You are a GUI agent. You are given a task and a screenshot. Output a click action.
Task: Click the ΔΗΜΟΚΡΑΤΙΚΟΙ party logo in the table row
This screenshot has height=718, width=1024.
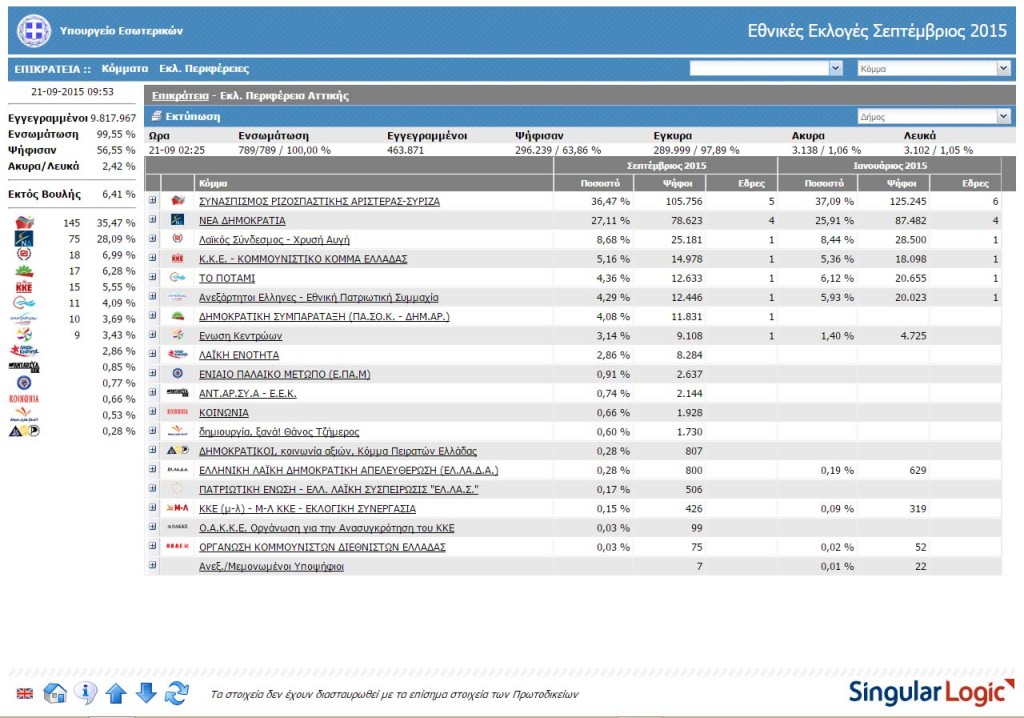tap(178, 451)
